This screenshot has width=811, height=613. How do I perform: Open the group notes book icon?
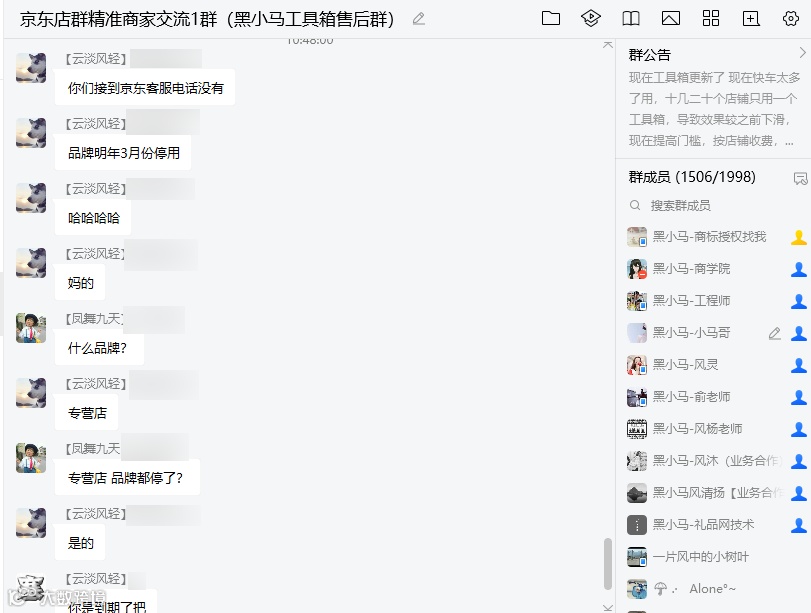pyautogui.click(x=630, y=19)
